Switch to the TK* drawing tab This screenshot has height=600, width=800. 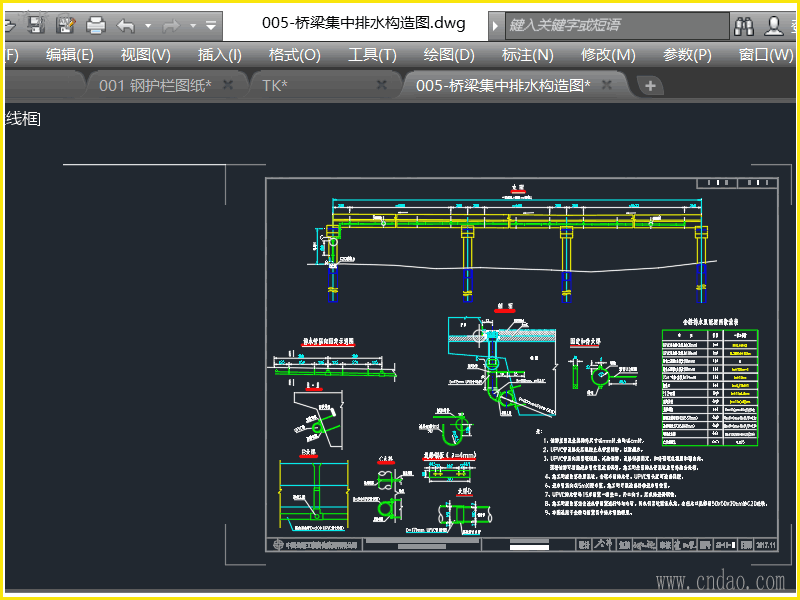click(x=275, y=86)
